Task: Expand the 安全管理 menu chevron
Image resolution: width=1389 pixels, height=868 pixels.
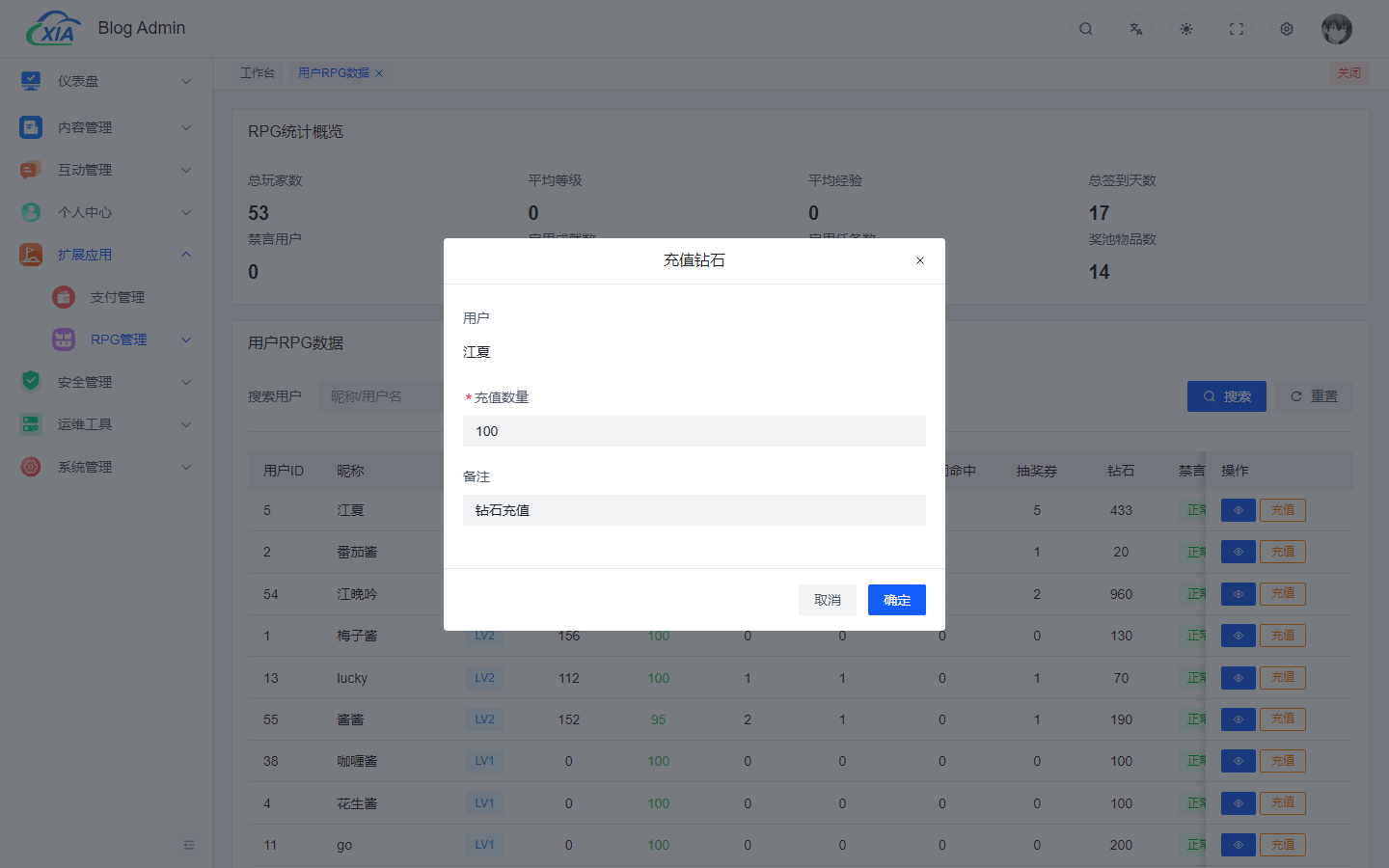Action: tap(186, 382)
